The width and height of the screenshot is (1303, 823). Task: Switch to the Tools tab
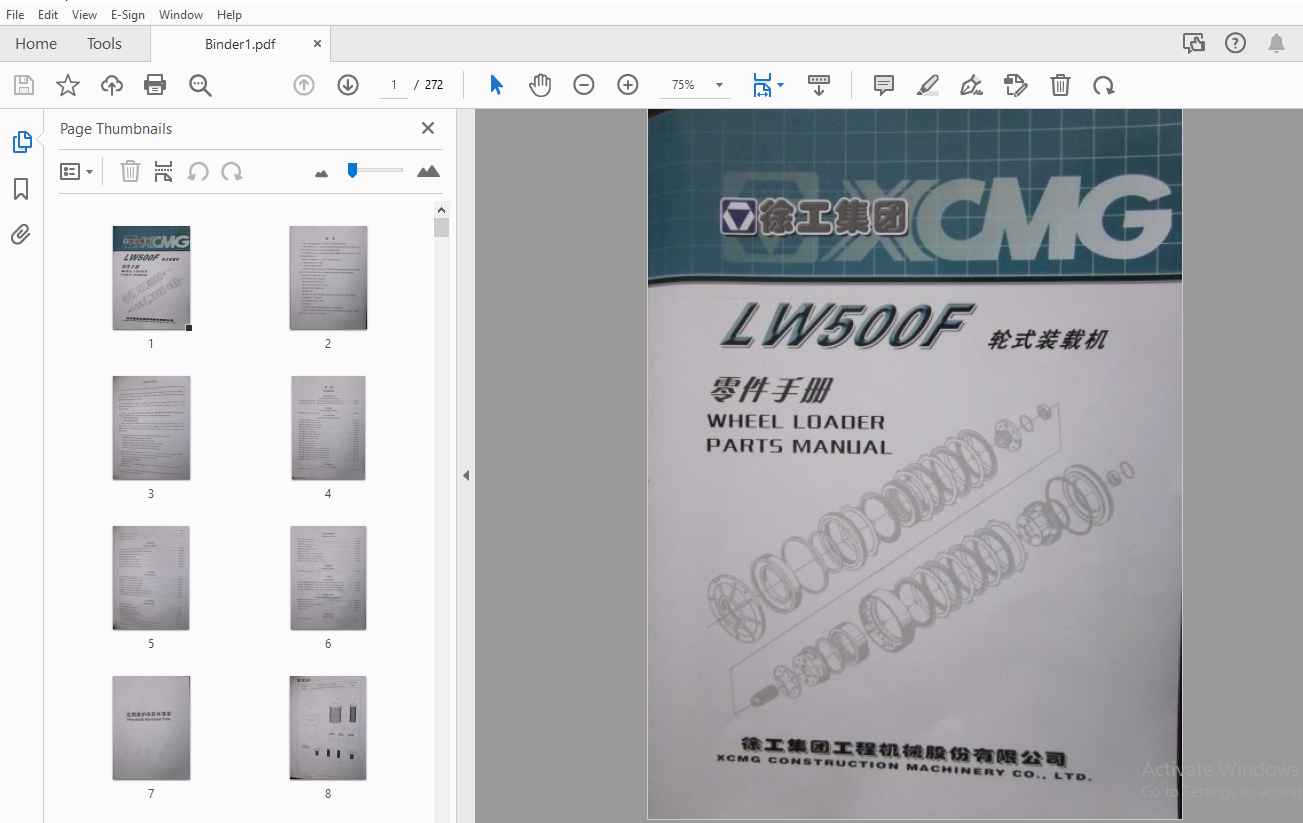point(104,43)
